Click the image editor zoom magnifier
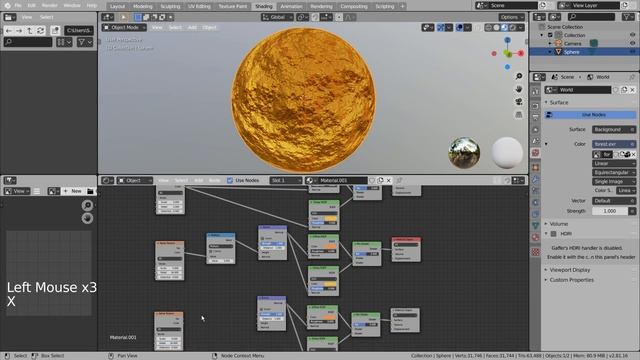The image size is (640, 360). point(87,205)
